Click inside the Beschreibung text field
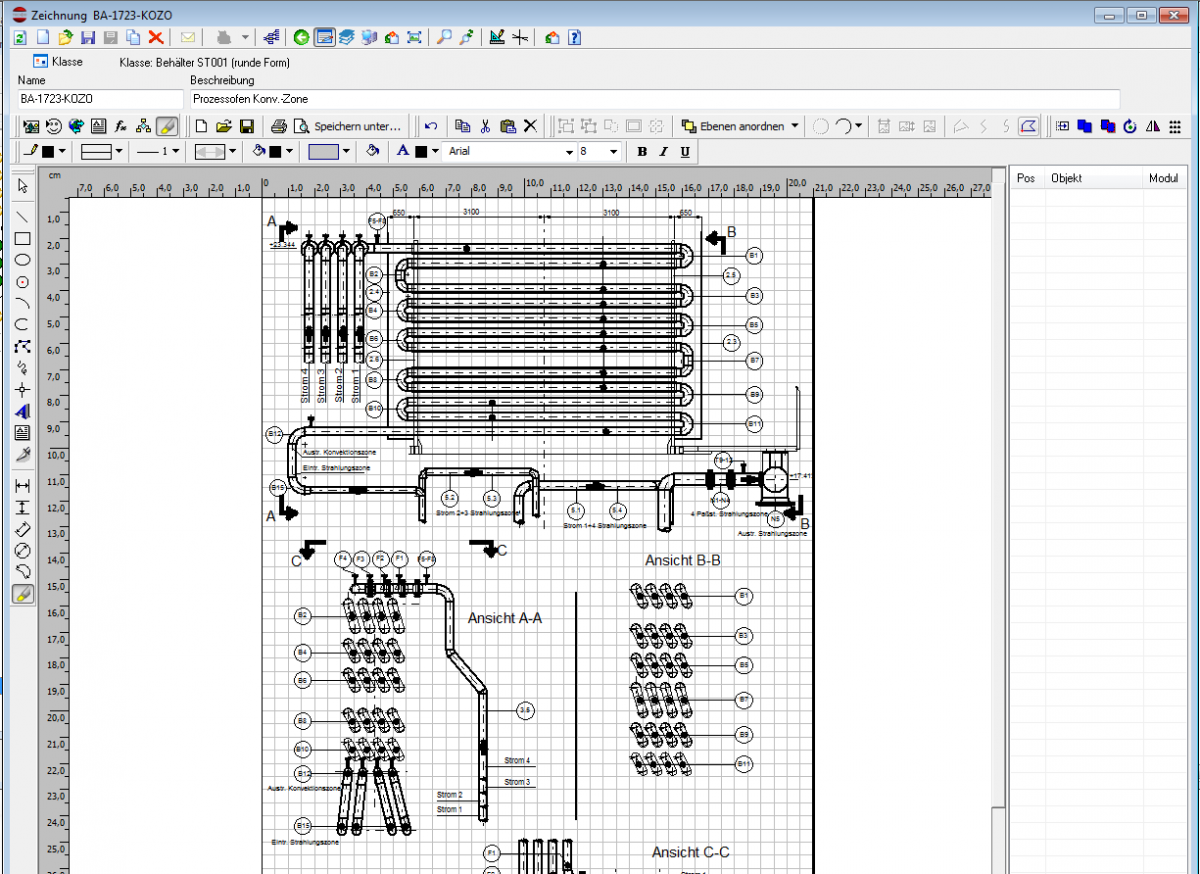The width and height of the screenshot is (1200, 874). tap(400, 99)
